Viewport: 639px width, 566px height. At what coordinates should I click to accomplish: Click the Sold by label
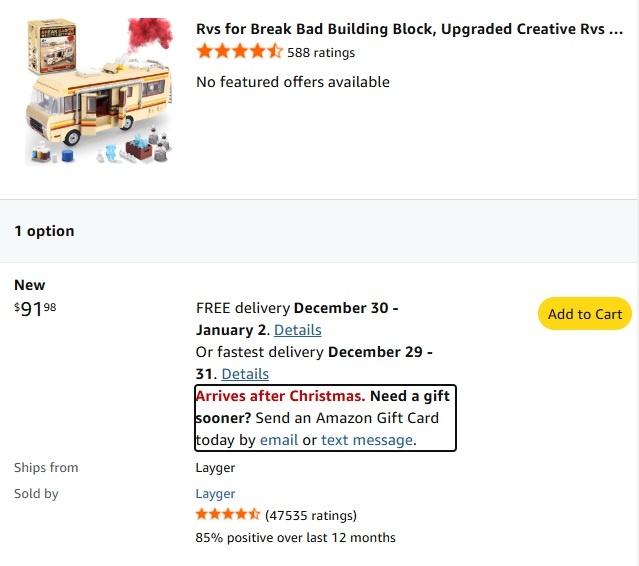click(x=36, y=493)
